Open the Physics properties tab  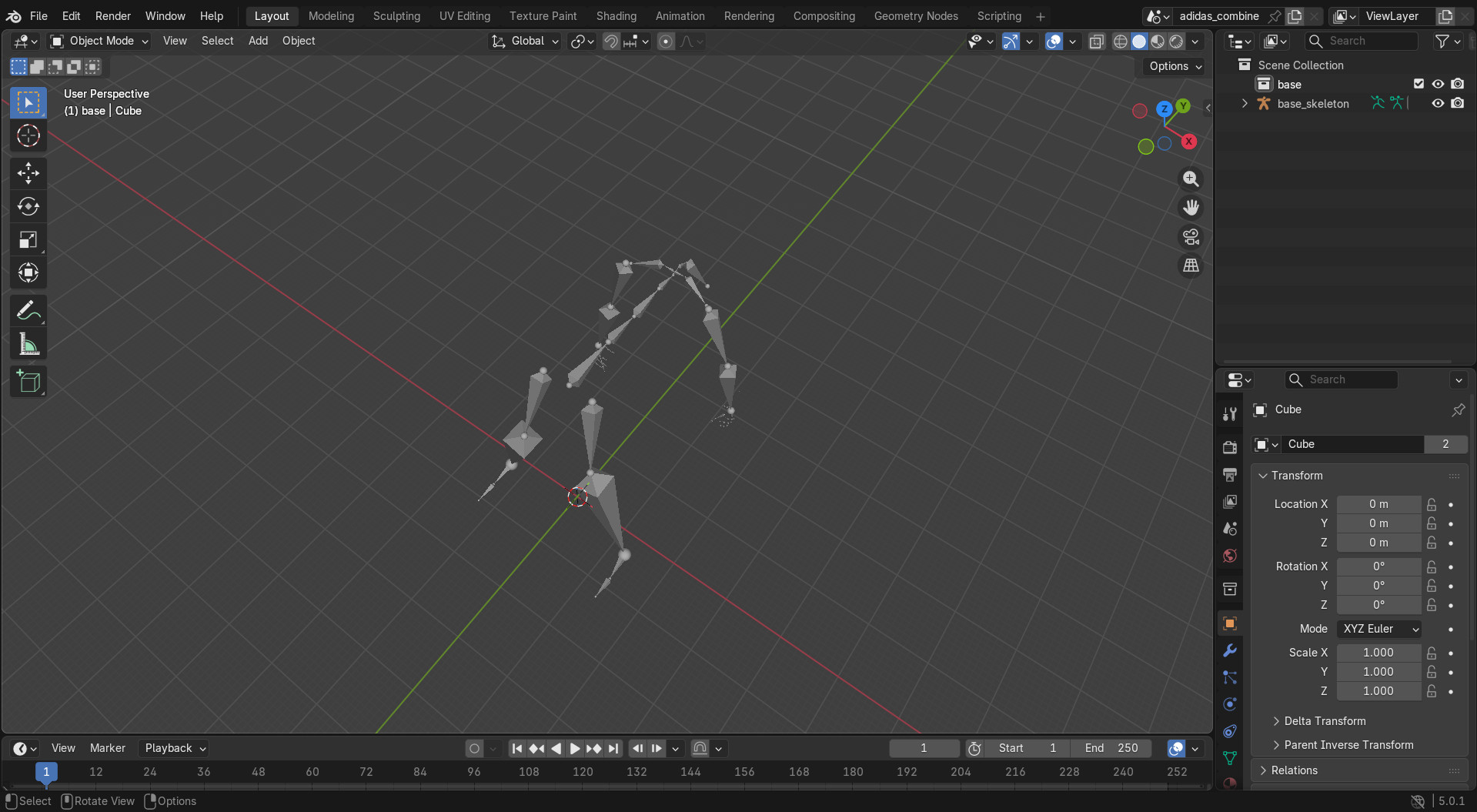1230,704
